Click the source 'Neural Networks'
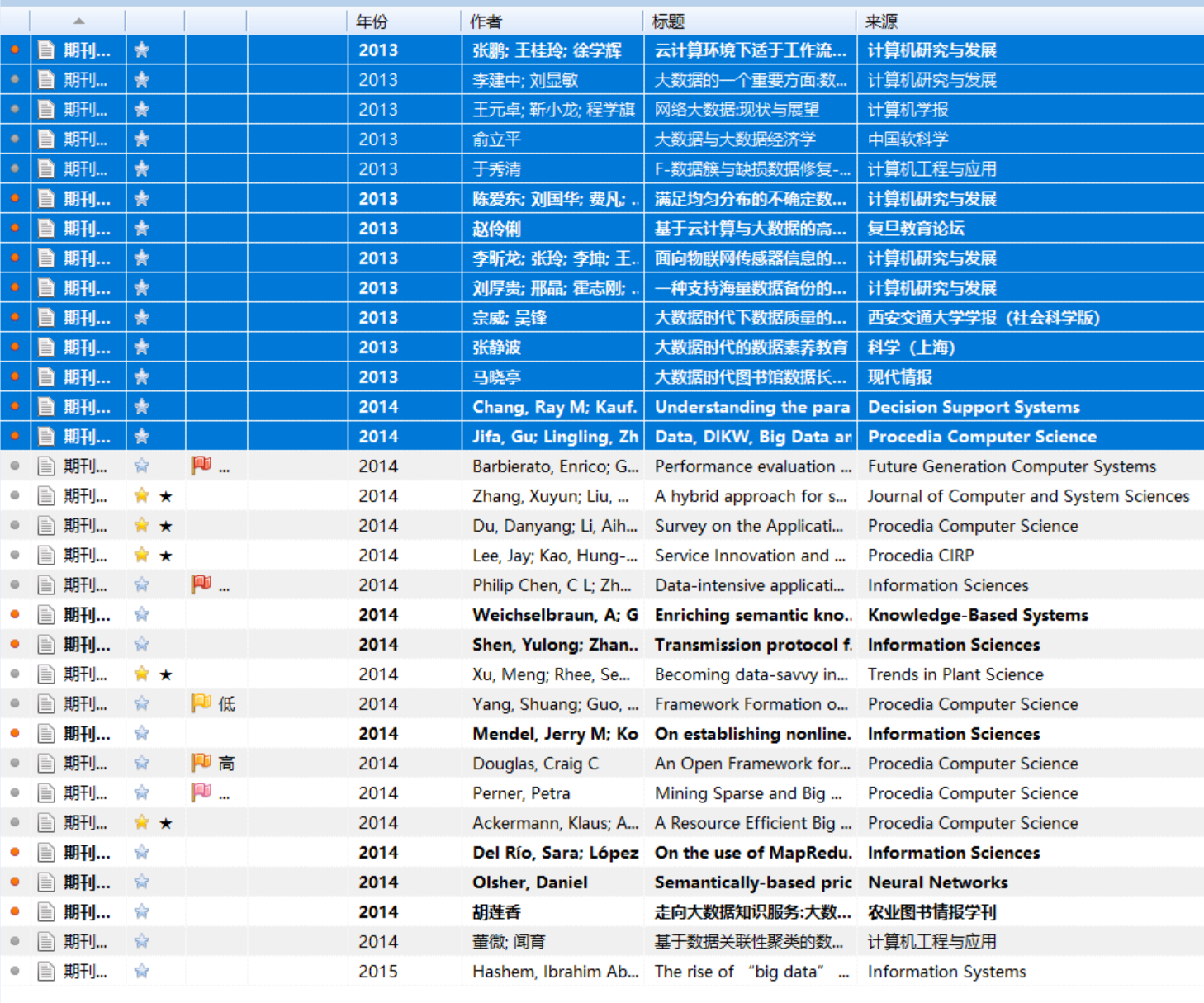 pos(937,882)
